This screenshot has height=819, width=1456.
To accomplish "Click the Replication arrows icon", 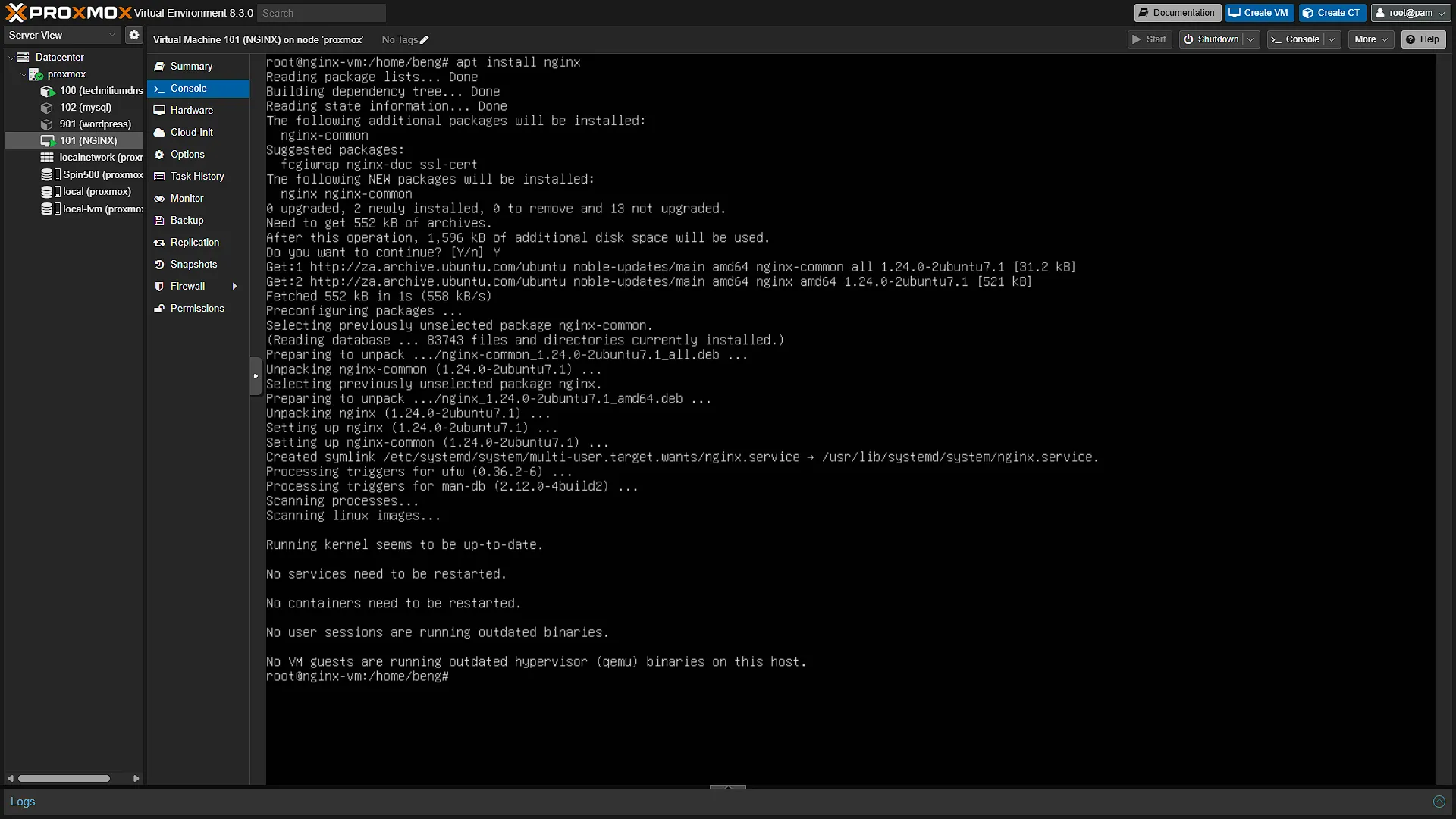I will [159, 243].
